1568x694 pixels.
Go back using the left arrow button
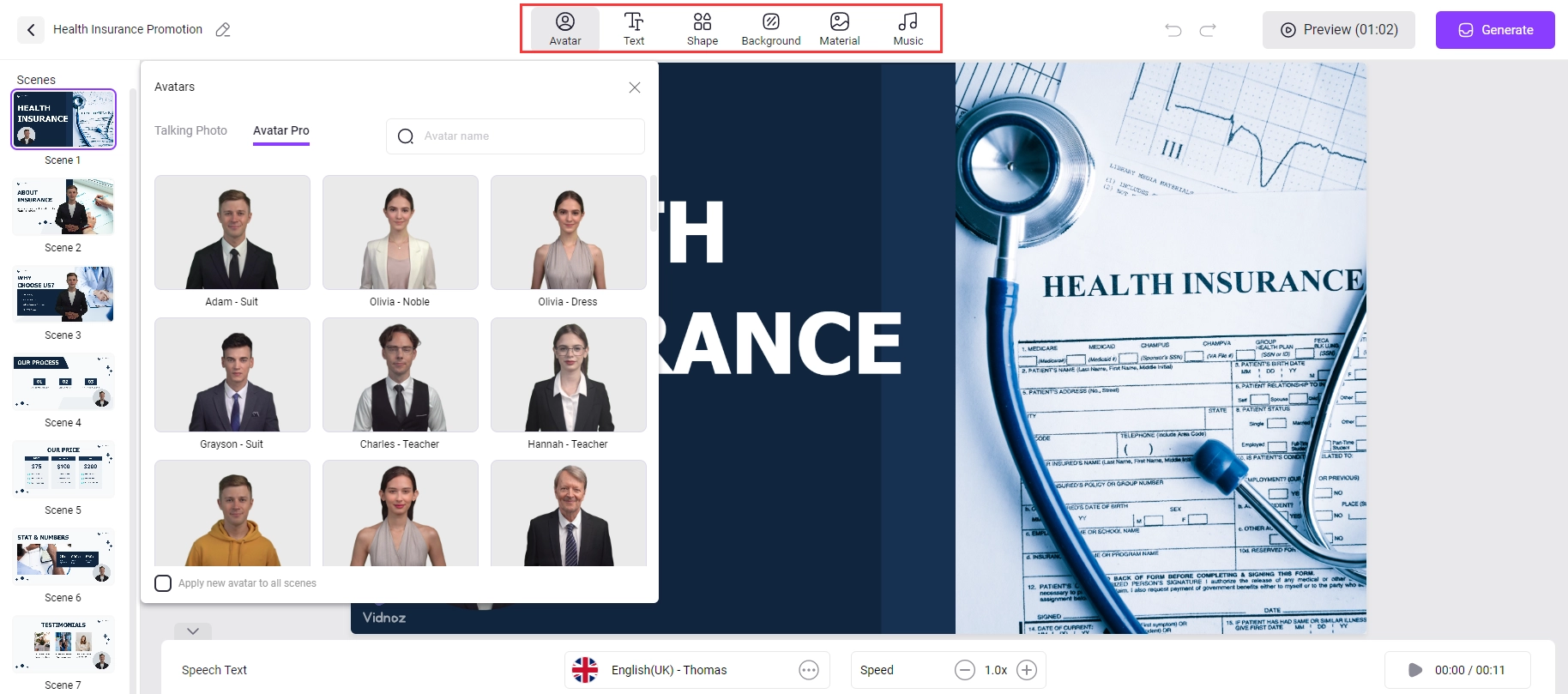(x=31, y=30)
